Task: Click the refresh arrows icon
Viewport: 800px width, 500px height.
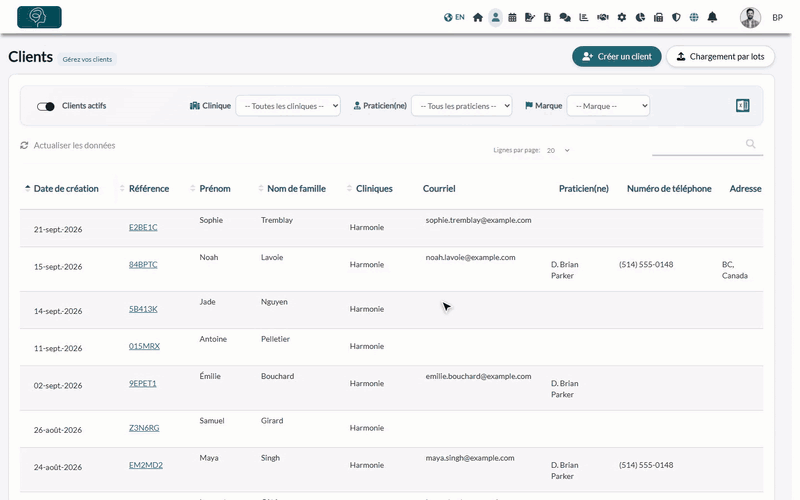Action: pyautogui.click(x=24, y=145)
